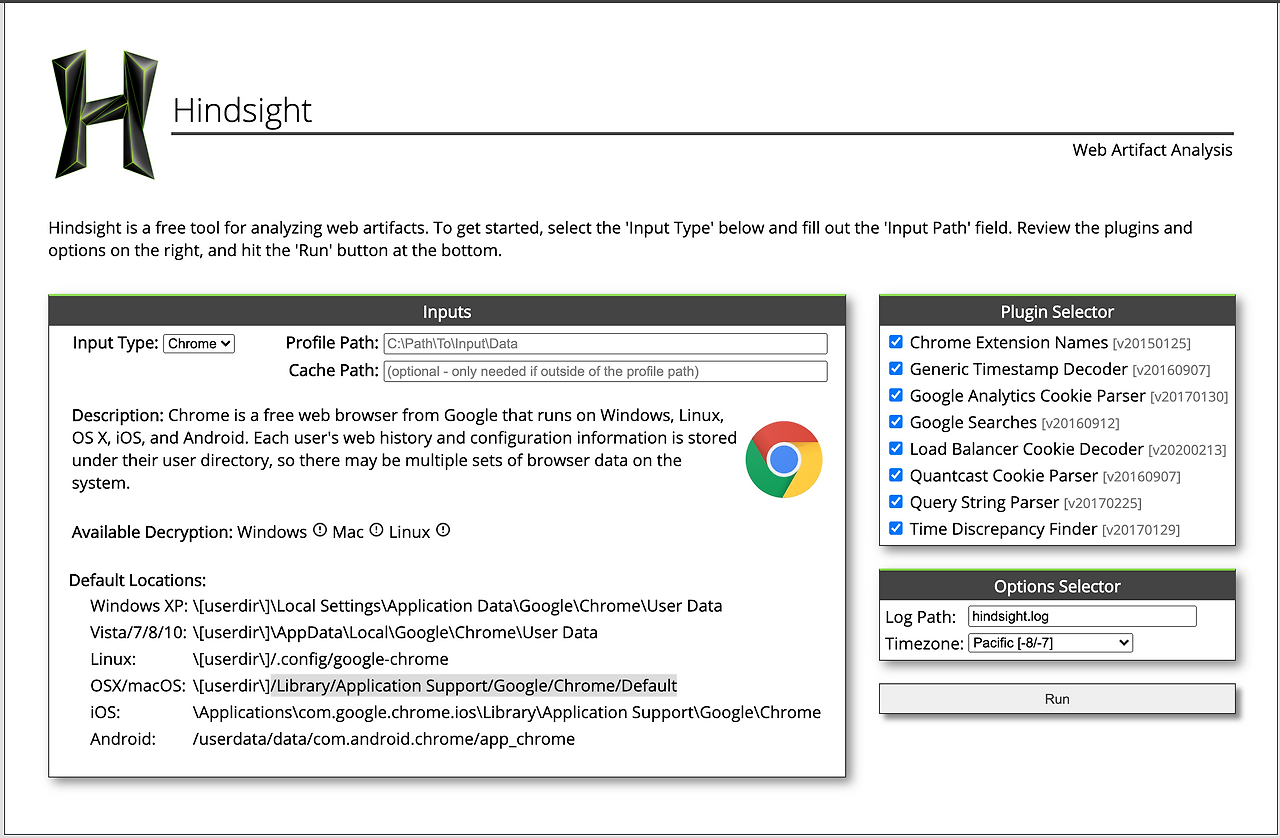Click the Options Selector panel header
1280x838 pixels.
pyautogui.click(x=1057, y=586)
